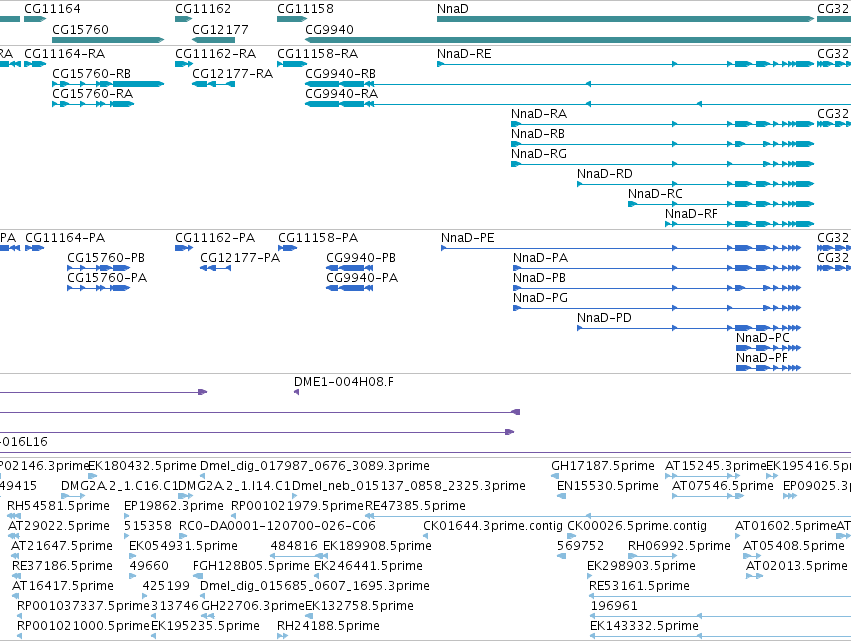Select transcript NnaD-RC
Screen dimensions: 851x641
coord(655,194)
